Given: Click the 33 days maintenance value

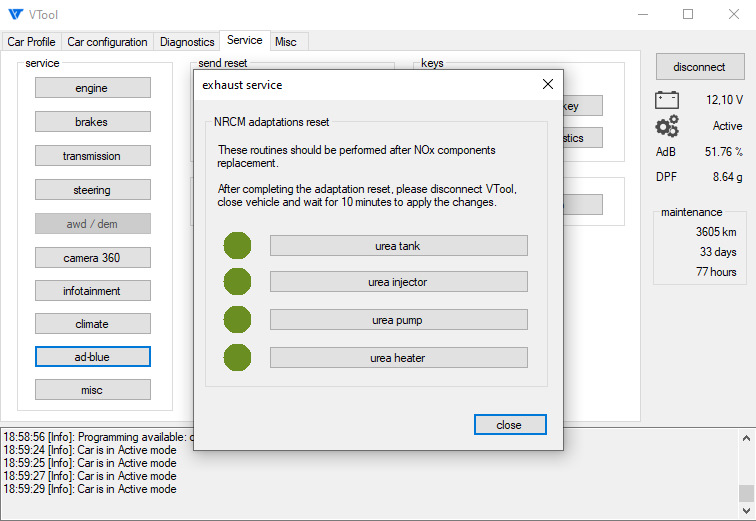Looking at the screenshot, I should click(718, 252).
